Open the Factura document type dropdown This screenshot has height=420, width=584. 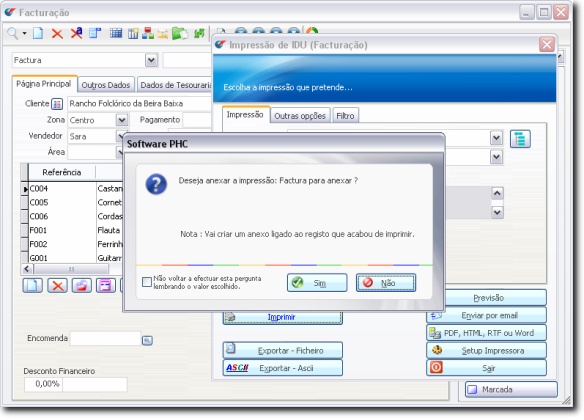tap(151, 60)
